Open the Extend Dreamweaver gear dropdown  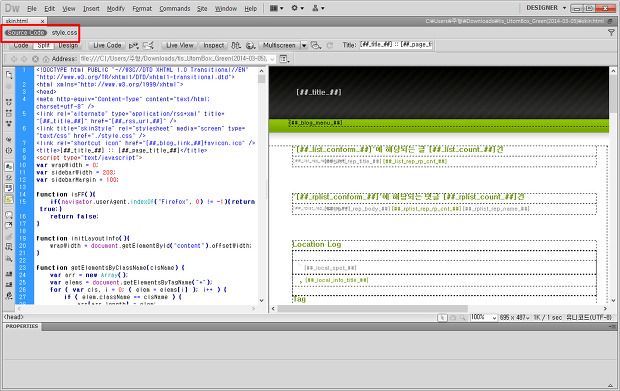297,8
